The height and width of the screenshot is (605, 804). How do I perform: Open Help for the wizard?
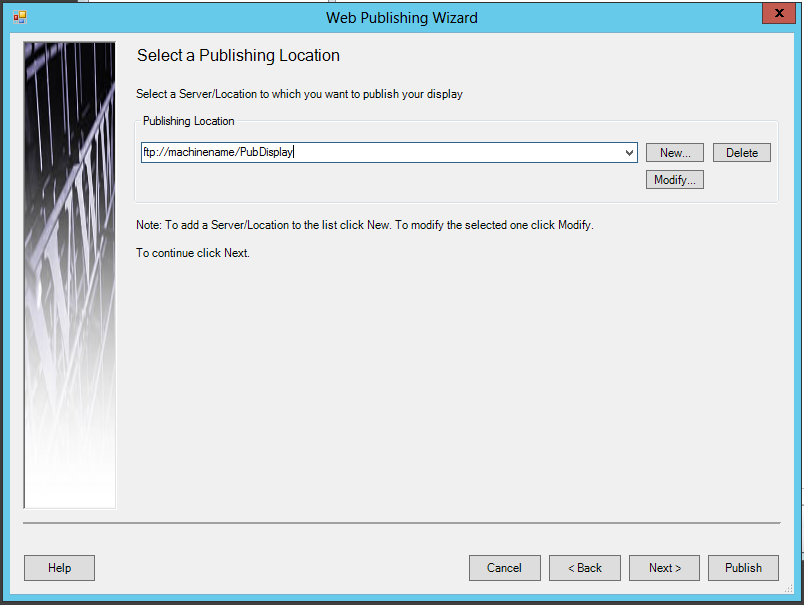60,568
